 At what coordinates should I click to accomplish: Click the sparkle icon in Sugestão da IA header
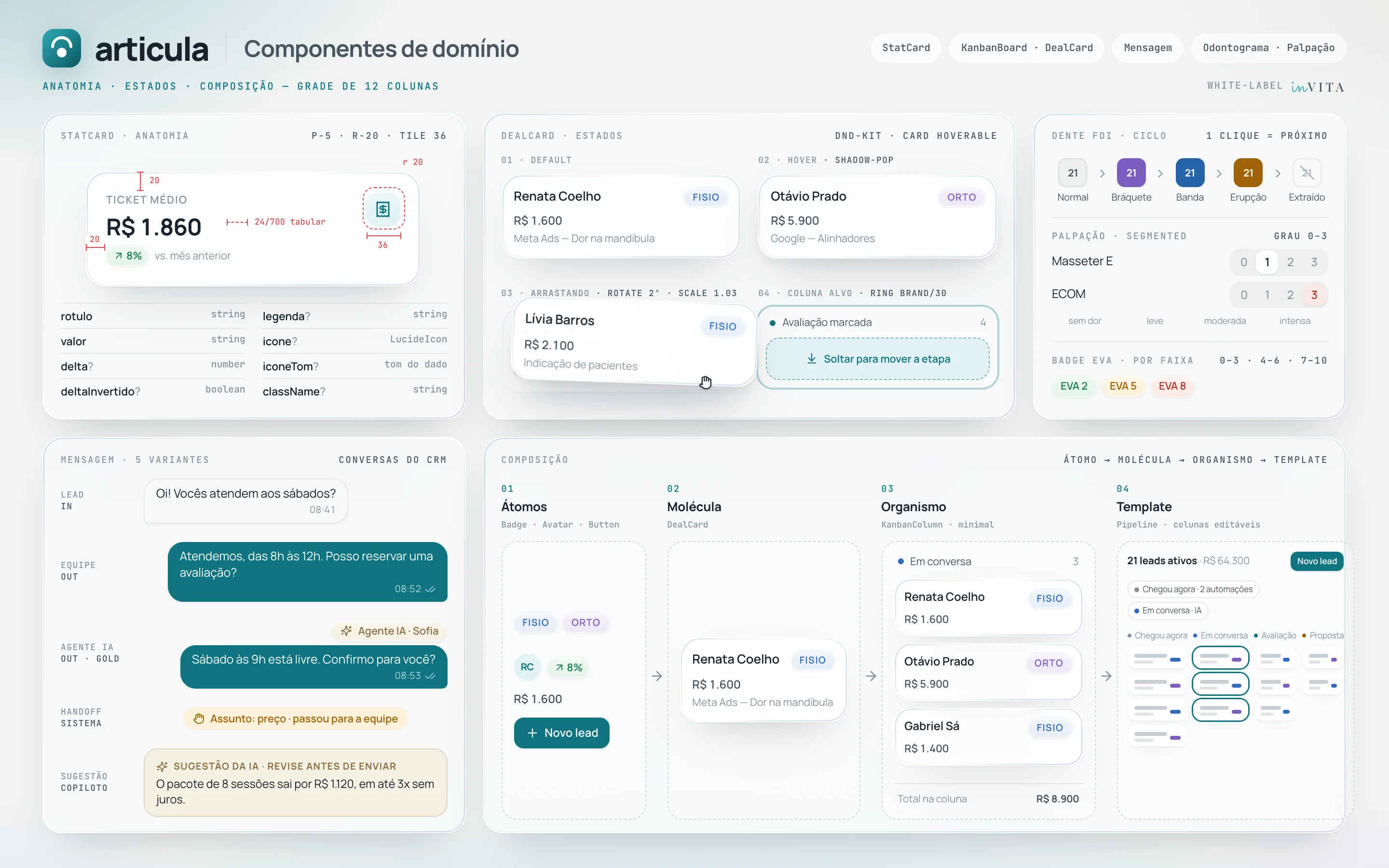click(163, 766)
